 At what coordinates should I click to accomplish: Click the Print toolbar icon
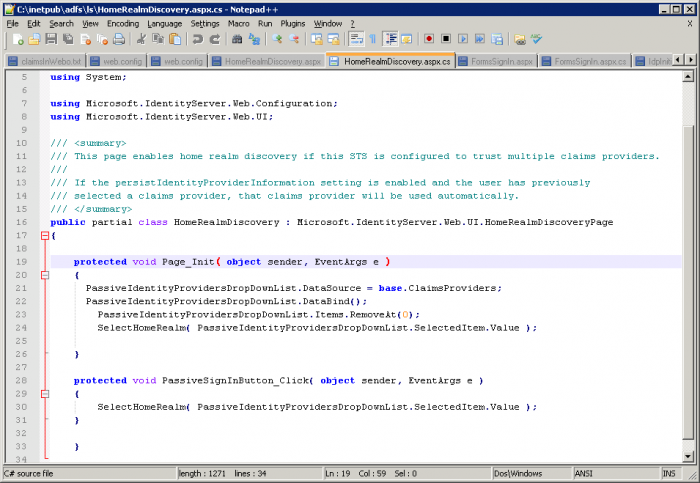[118, 39]
